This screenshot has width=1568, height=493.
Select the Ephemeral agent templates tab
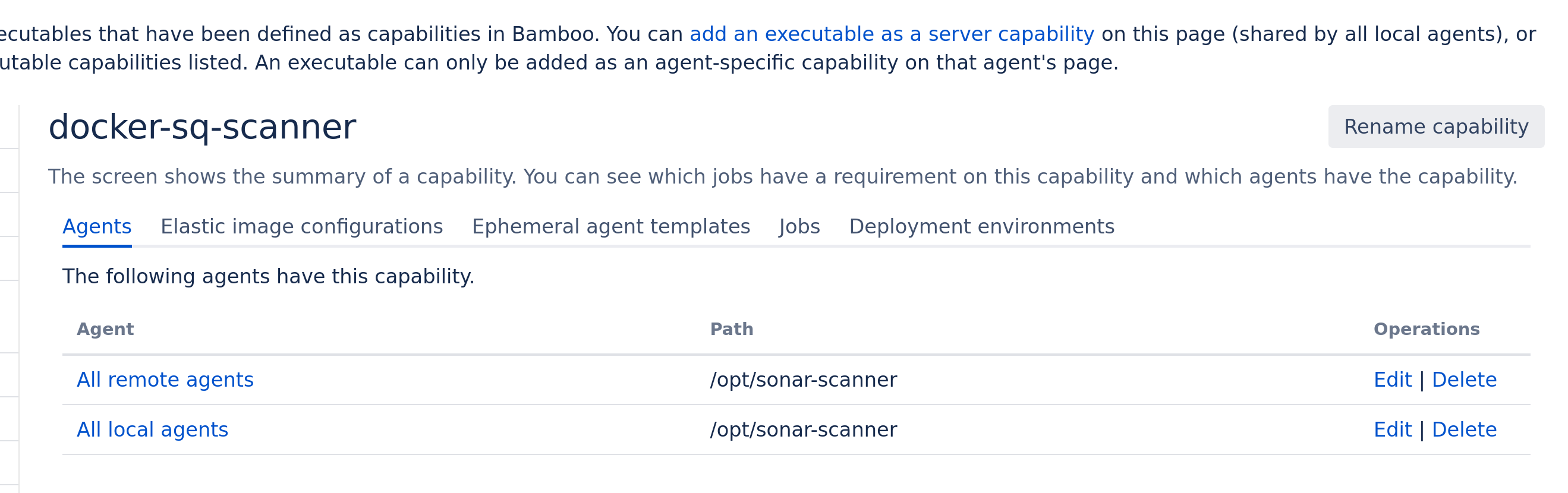(610, 226)
